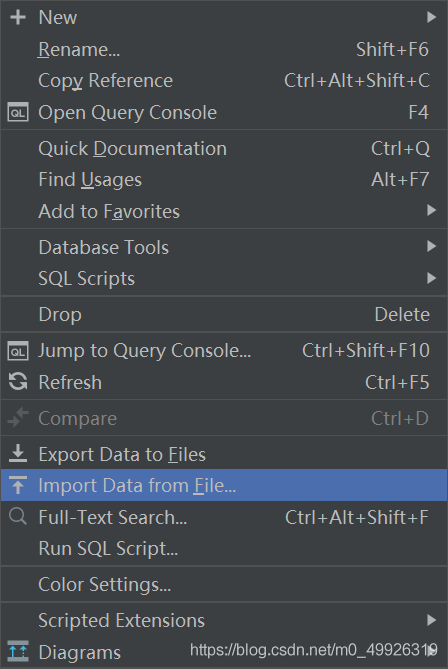Expand the Scripted Extensions submenu arrow
Image resolution: width=448 pixels, height=669 pixels.
tap(431, 620)
